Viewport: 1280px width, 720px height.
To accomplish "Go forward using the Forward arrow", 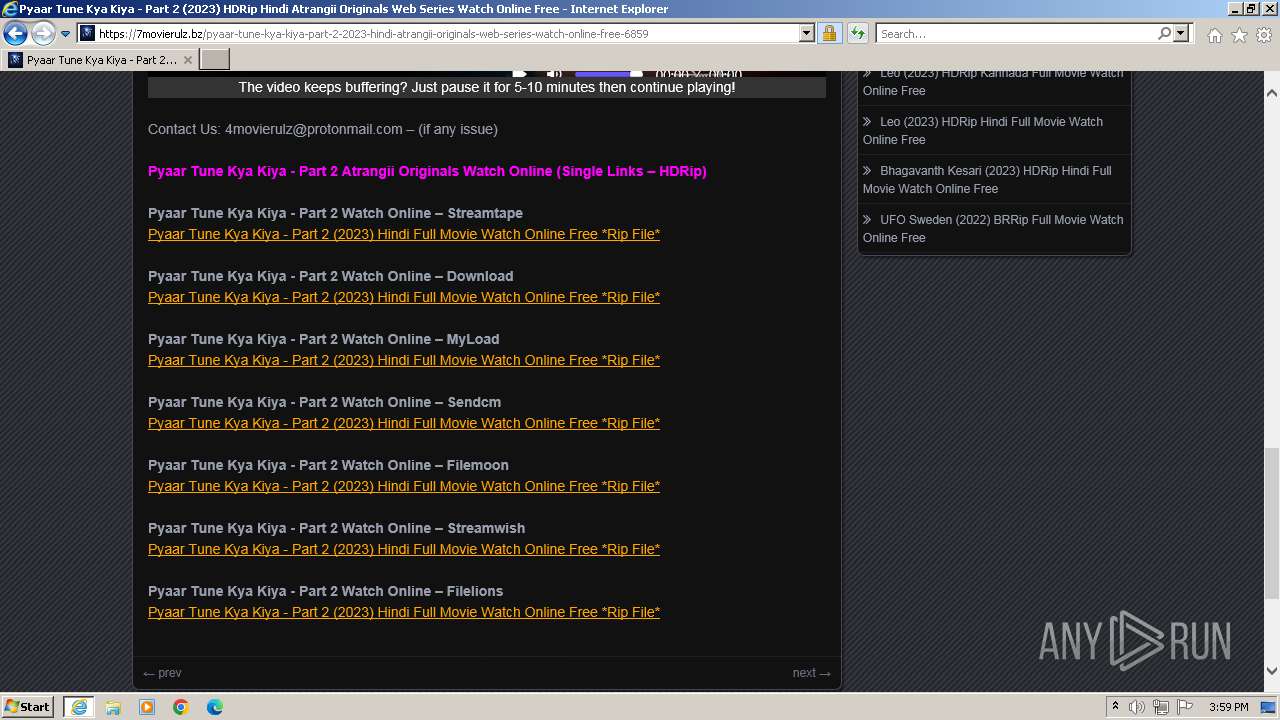I will [x=43, y=34].
